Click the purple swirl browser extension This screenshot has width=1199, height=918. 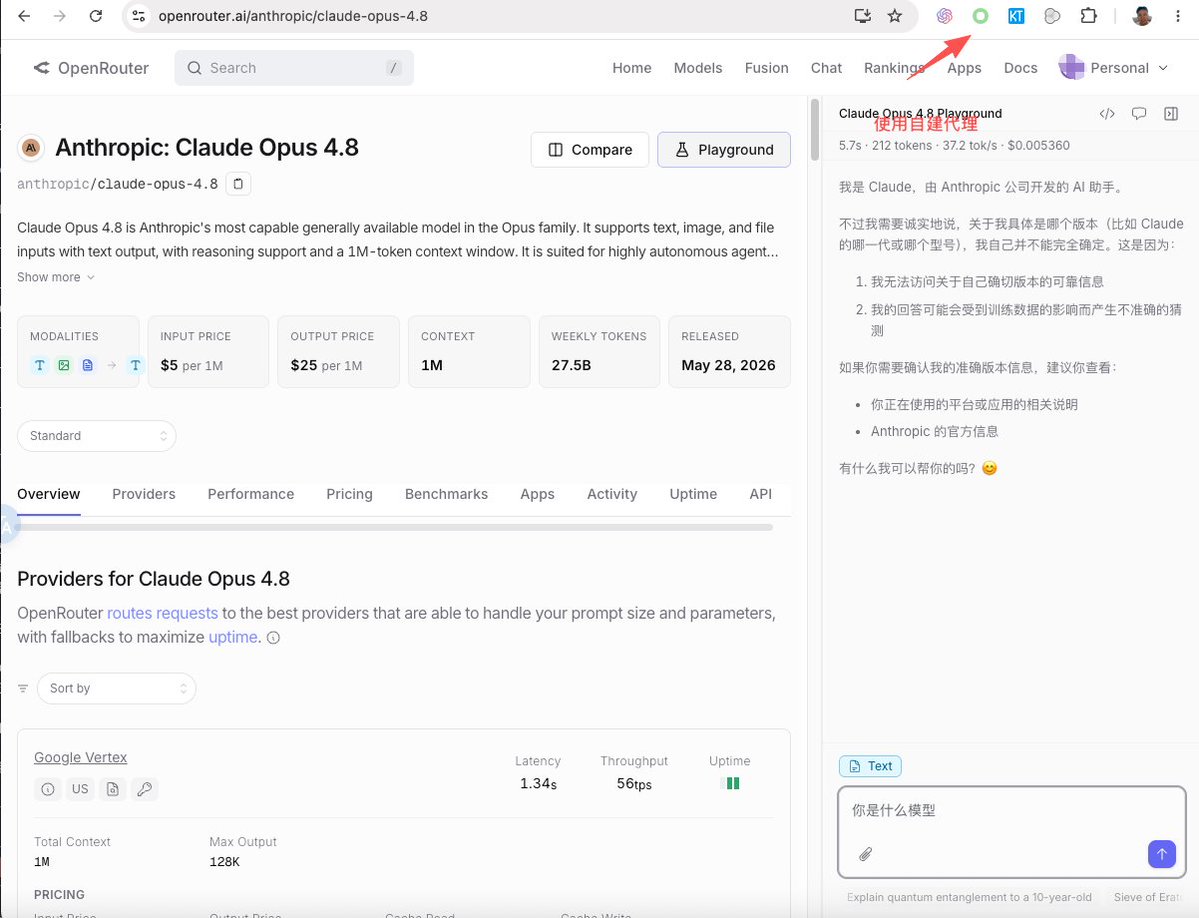[x=944, y=16]
